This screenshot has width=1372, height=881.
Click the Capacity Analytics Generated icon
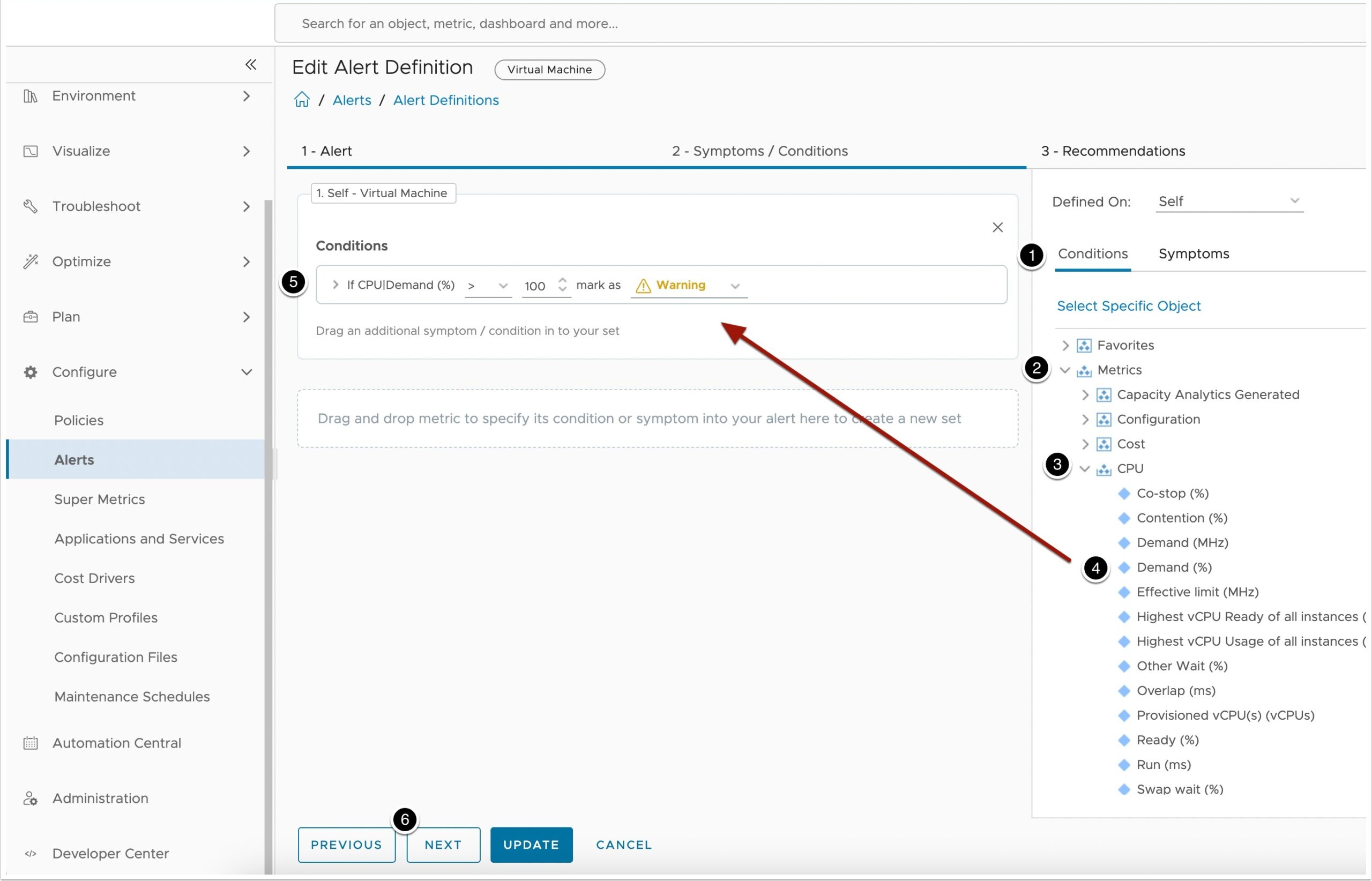1103,395
